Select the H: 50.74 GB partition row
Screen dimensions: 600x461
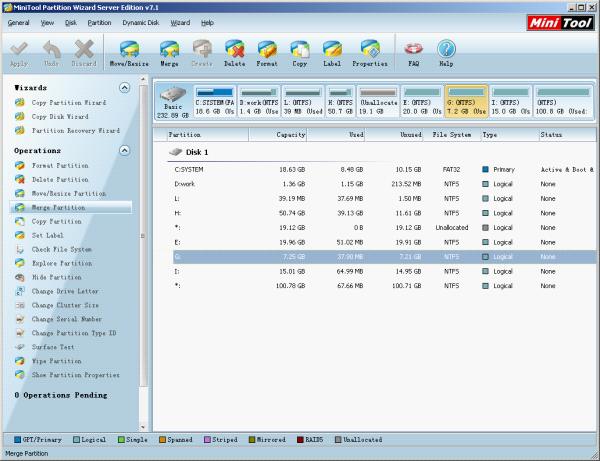click(385, 213)
